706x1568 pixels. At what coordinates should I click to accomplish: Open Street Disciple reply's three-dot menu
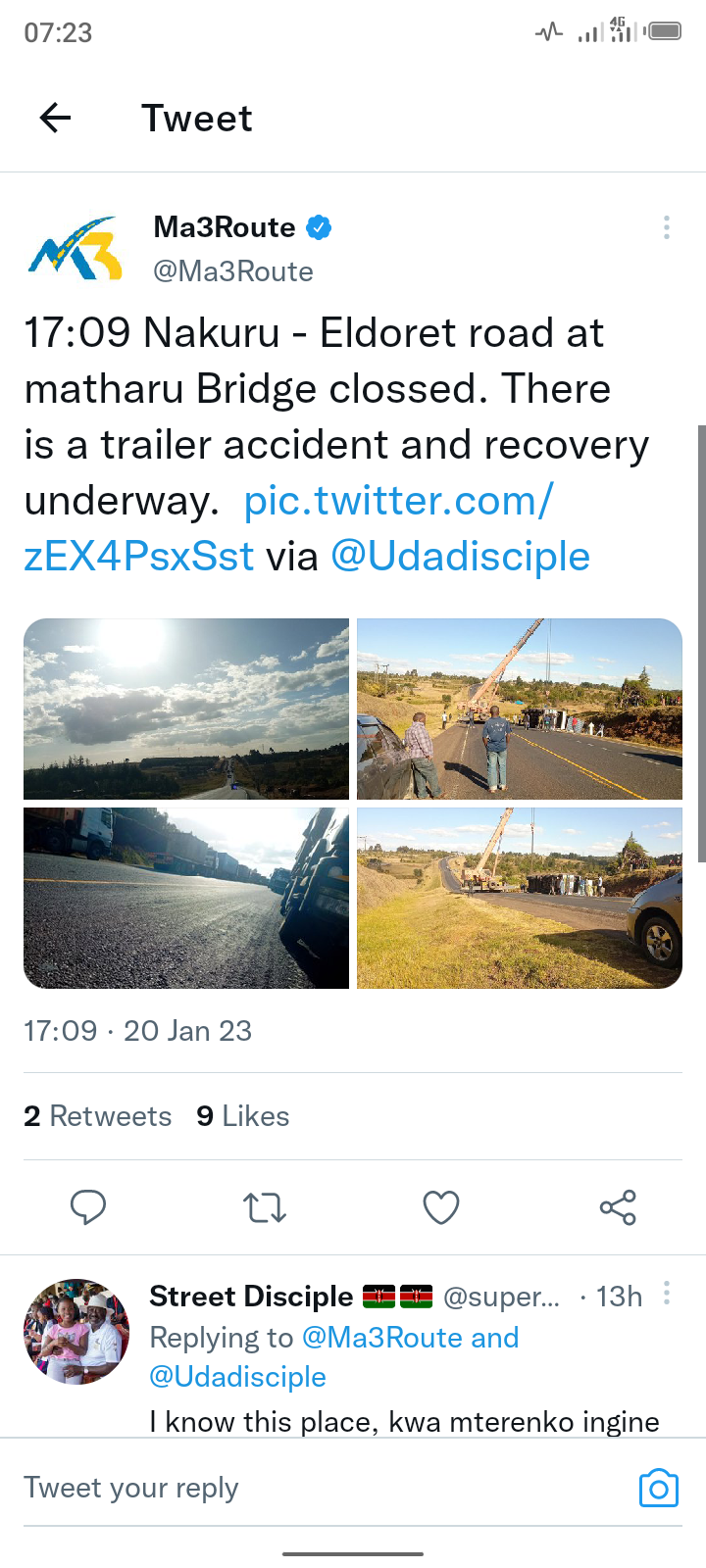point(667,1294)
